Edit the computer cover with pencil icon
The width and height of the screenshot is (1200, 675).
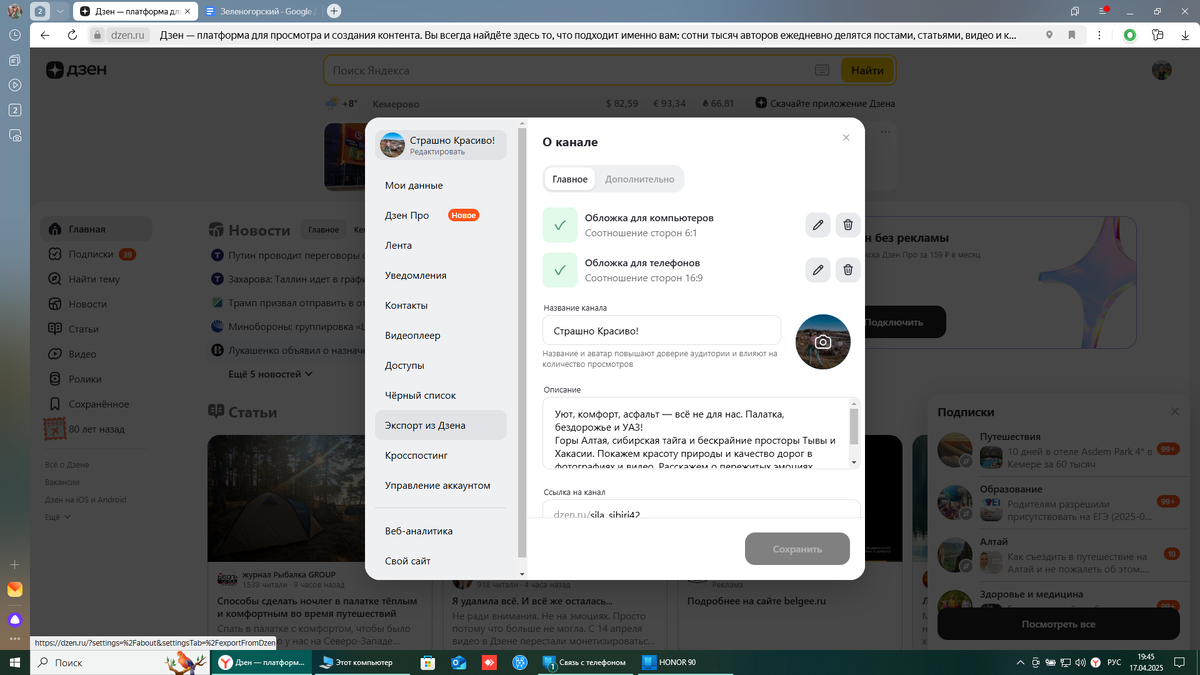(x=818, y=225)
